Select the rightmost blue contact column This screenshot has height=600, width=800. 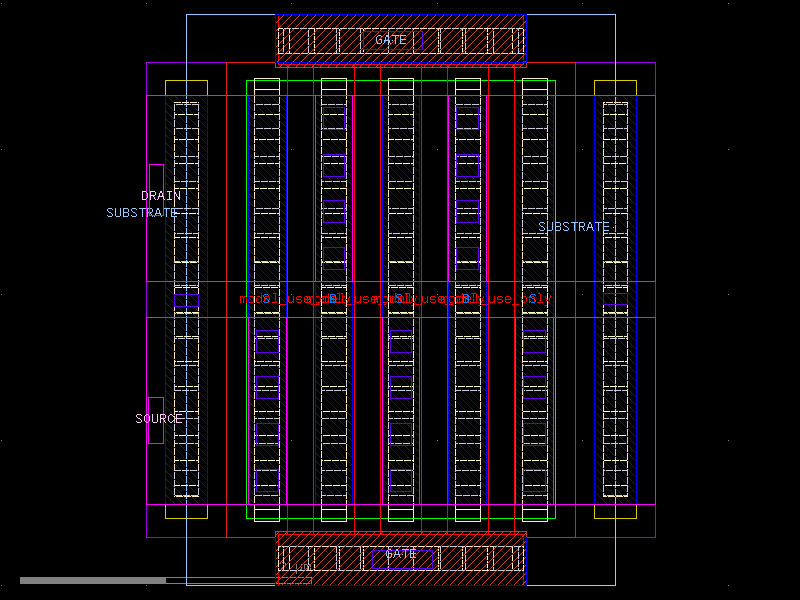612,300
